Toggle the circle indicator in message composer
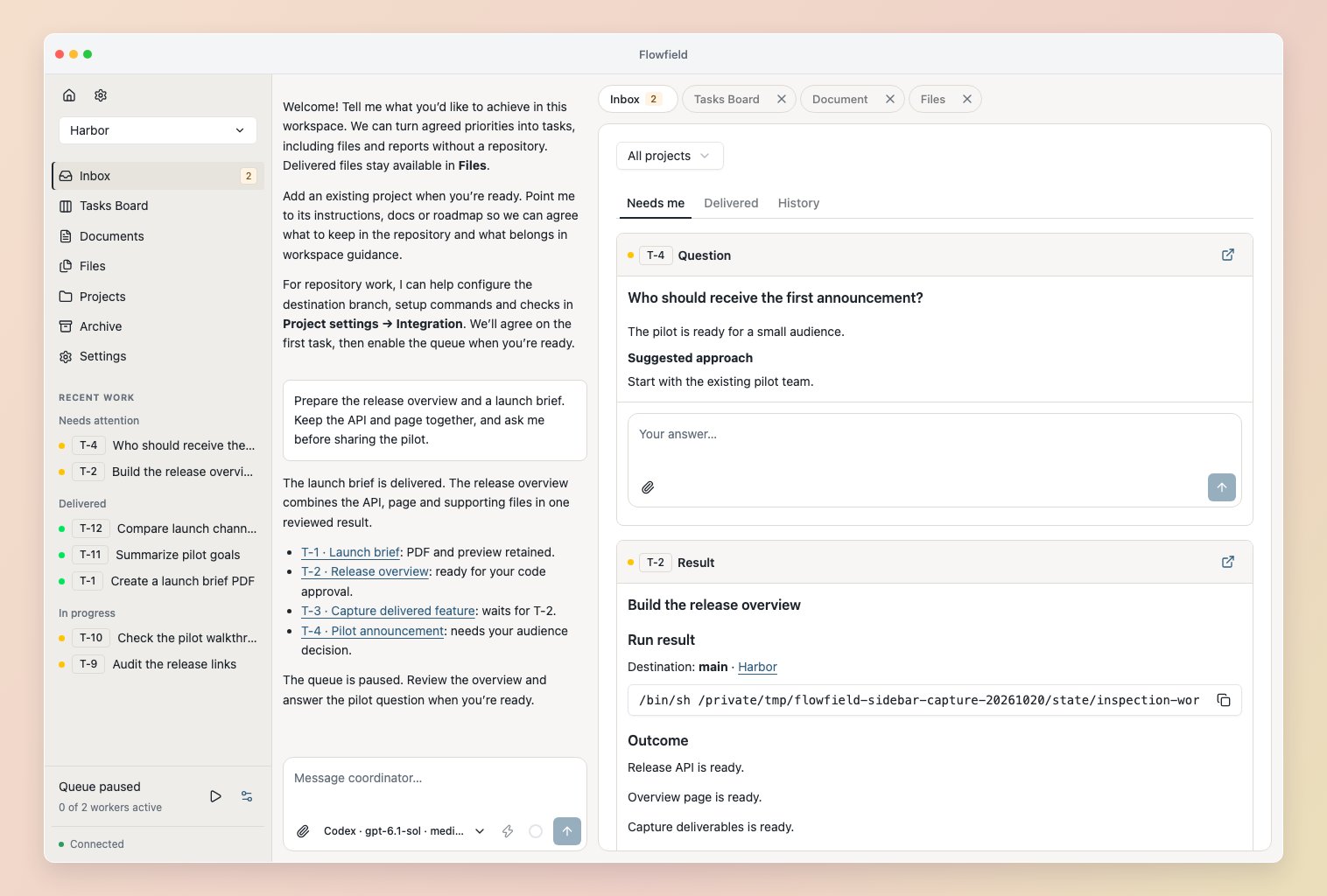1327x896 pixels. [536, 831]
